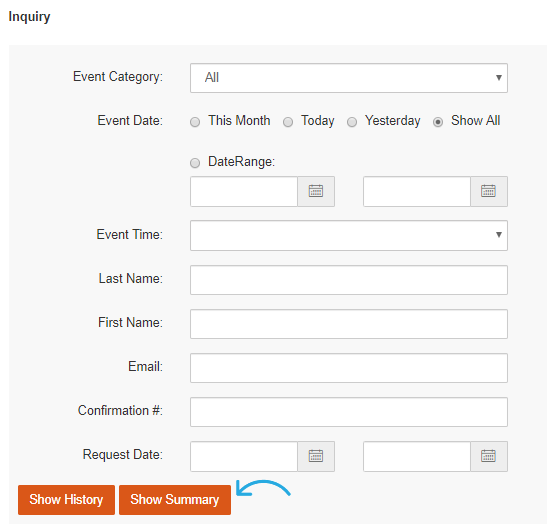This screenshot has width=547, height=524.
Task: Click the Show Summary button
Action: point(175,500)
